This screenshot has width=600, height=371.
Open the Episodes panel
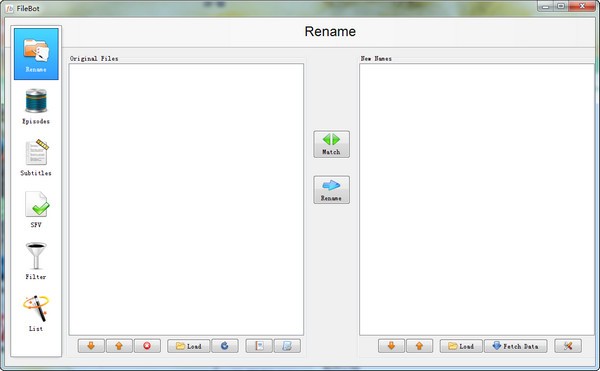coord(36,106)
